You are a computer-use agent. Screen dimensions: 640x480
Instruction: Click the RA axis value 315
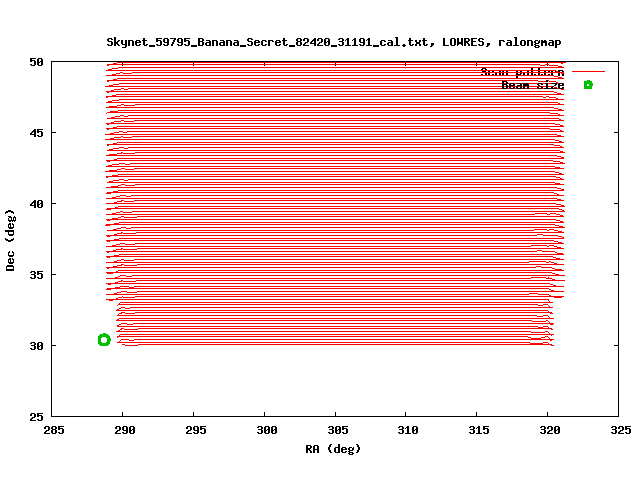point(479,430)
